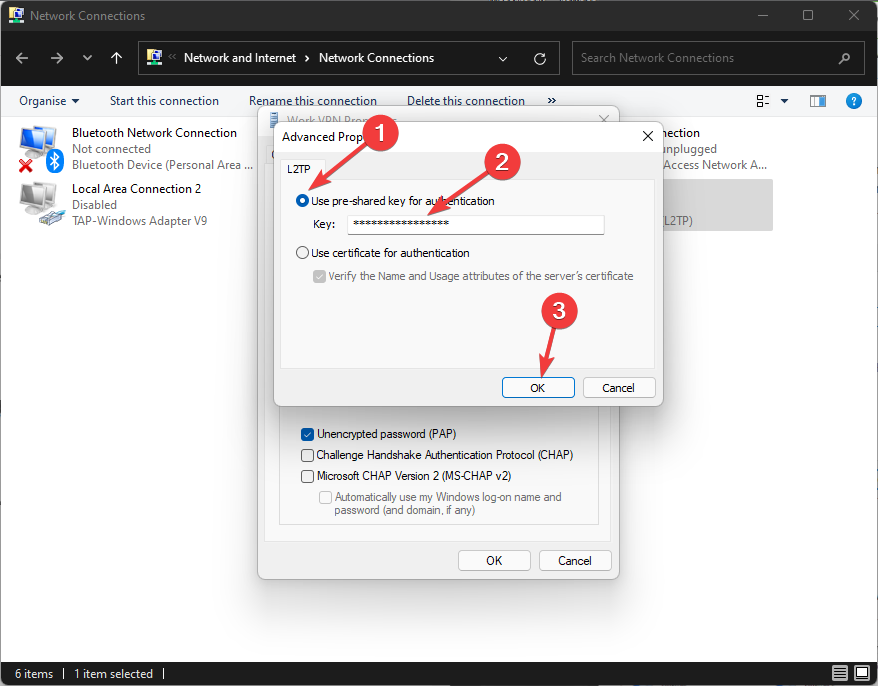The image size is (878, 686).
Task: Open the help question mark icon
Action: click(x=853, y=101)
